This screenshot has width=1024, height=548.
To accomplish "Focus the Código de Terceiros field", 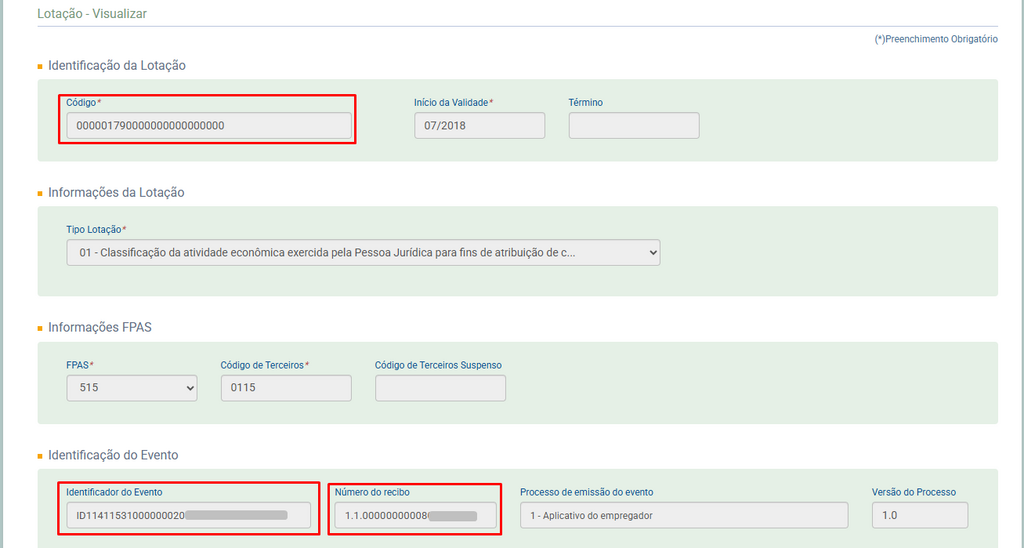I will coord(285,388).
